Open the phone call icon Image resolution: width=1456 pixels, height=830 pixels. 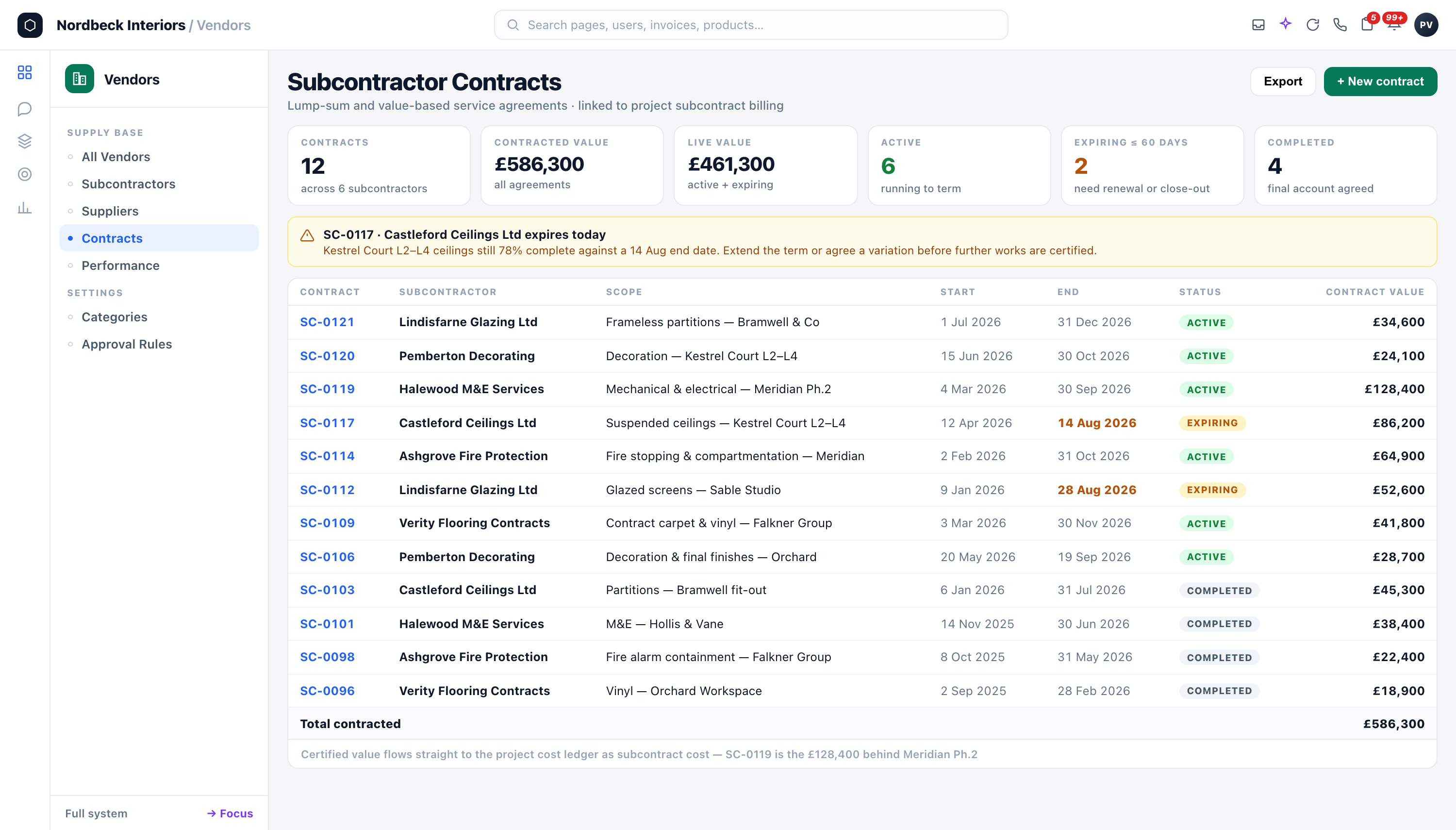pos(1340,25)
